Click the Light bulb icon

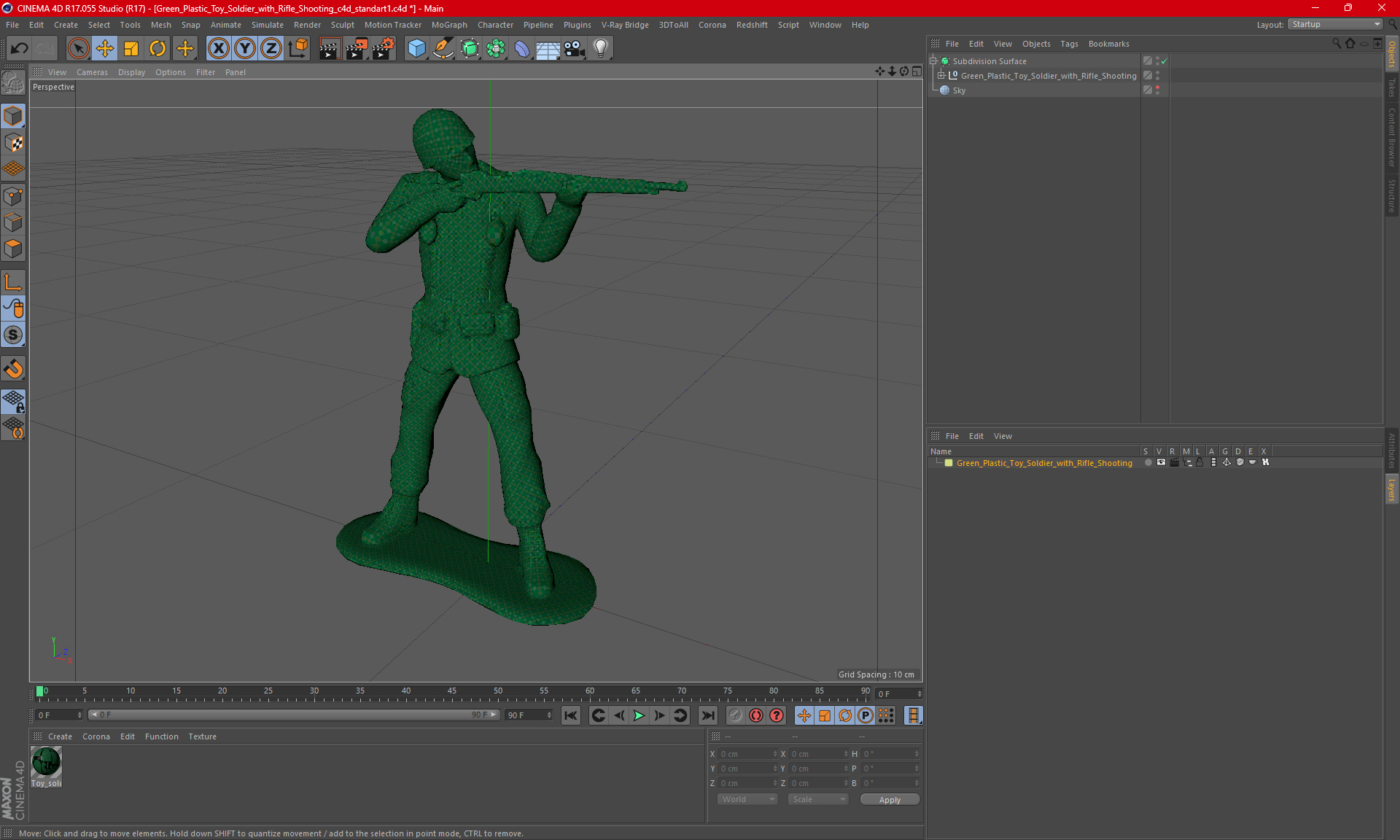600,49
